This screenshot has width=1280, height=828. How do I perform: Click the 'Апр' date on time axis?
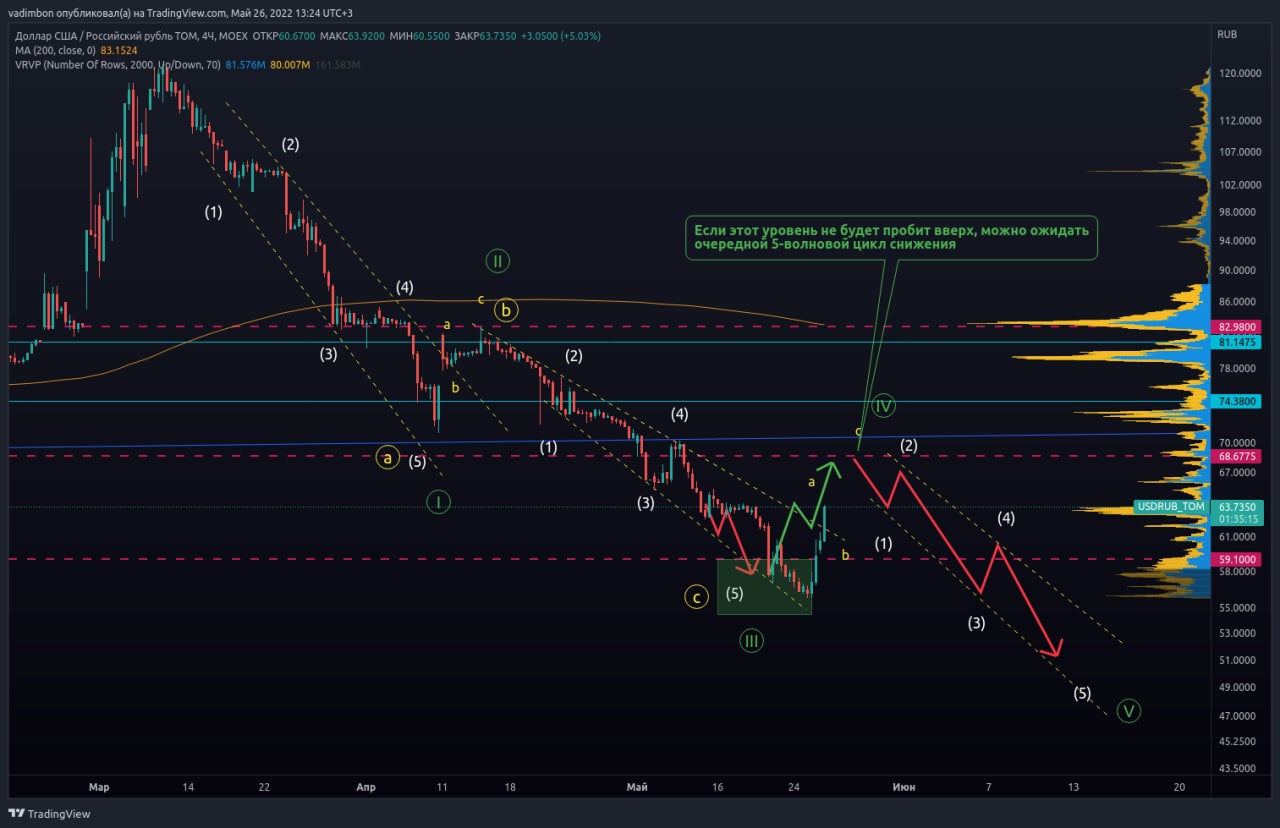pyautogui.click(x=365, y=788)
